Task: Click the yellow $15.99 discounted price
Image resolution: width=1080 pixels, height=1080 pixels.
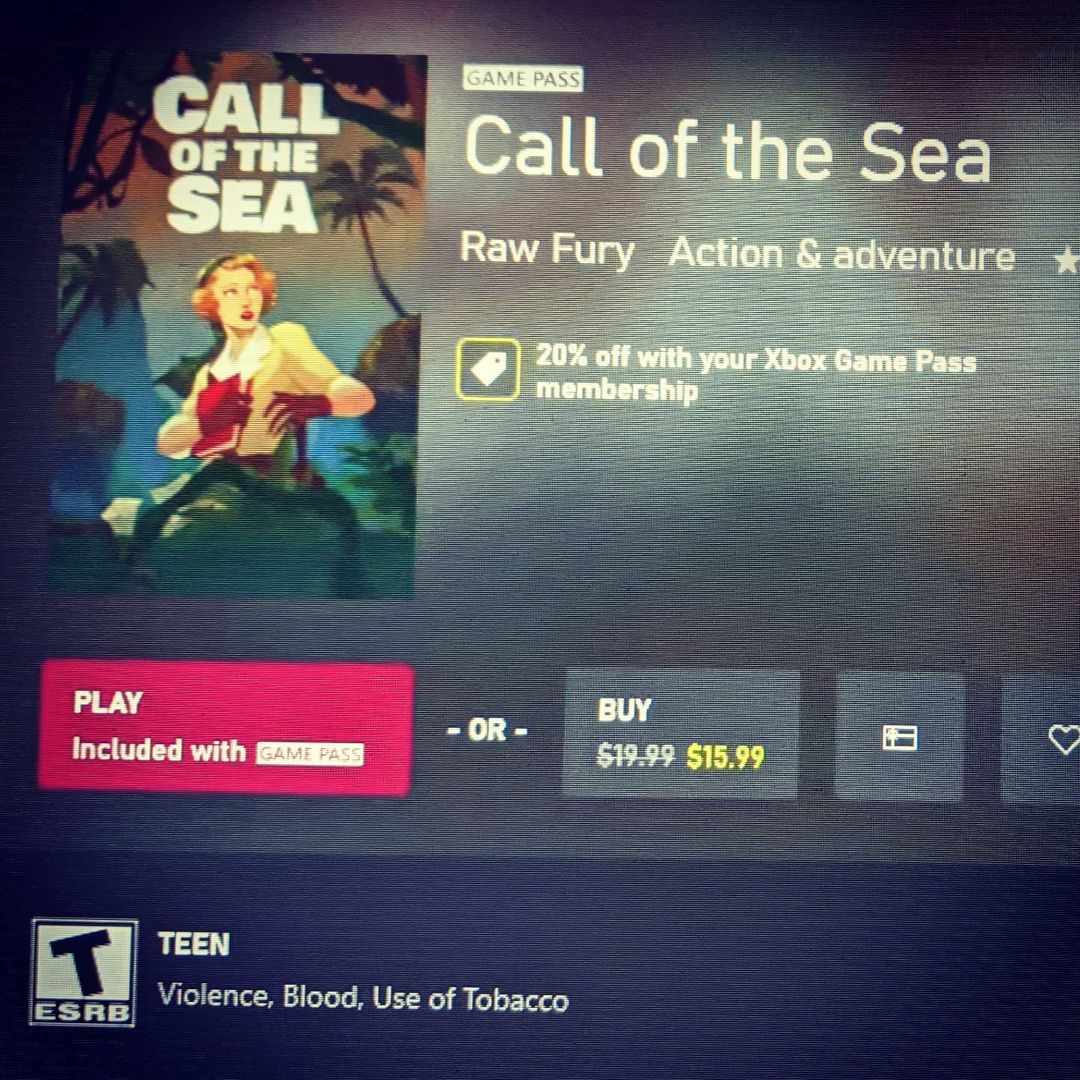Action: [725, 757]
